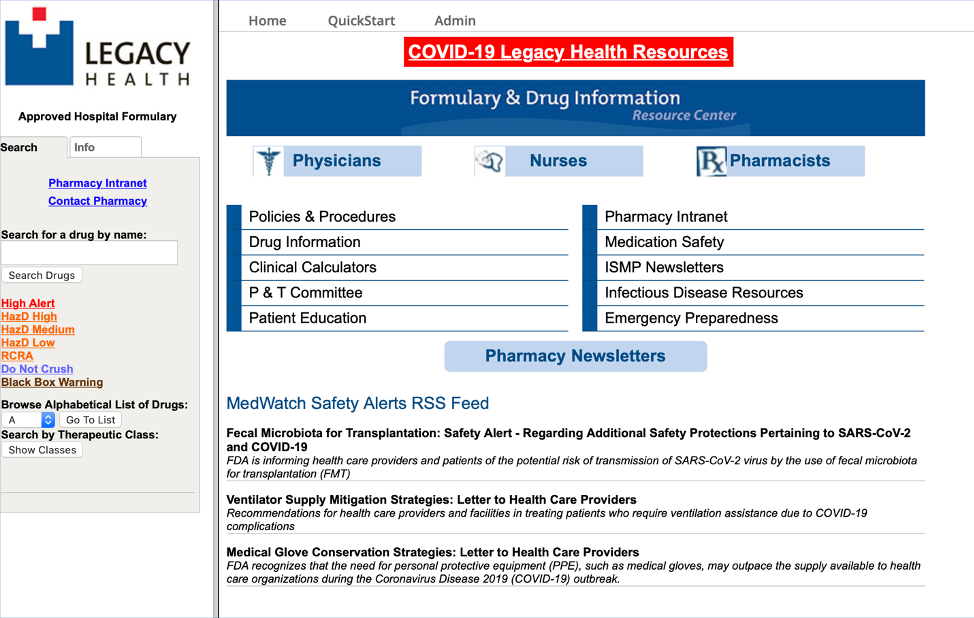Viewport: 974px width, 618px height.
Task: Open the Home menu item
Action: click(x=267, y=20)
